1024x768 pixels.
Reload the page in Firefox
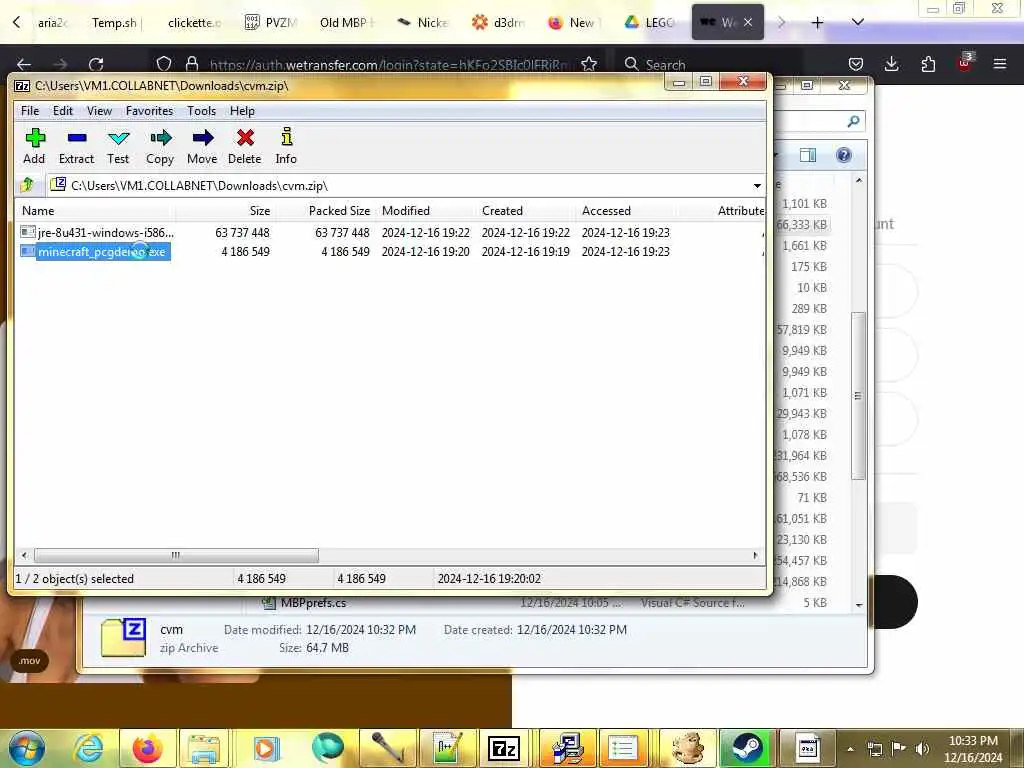(96, 64)
